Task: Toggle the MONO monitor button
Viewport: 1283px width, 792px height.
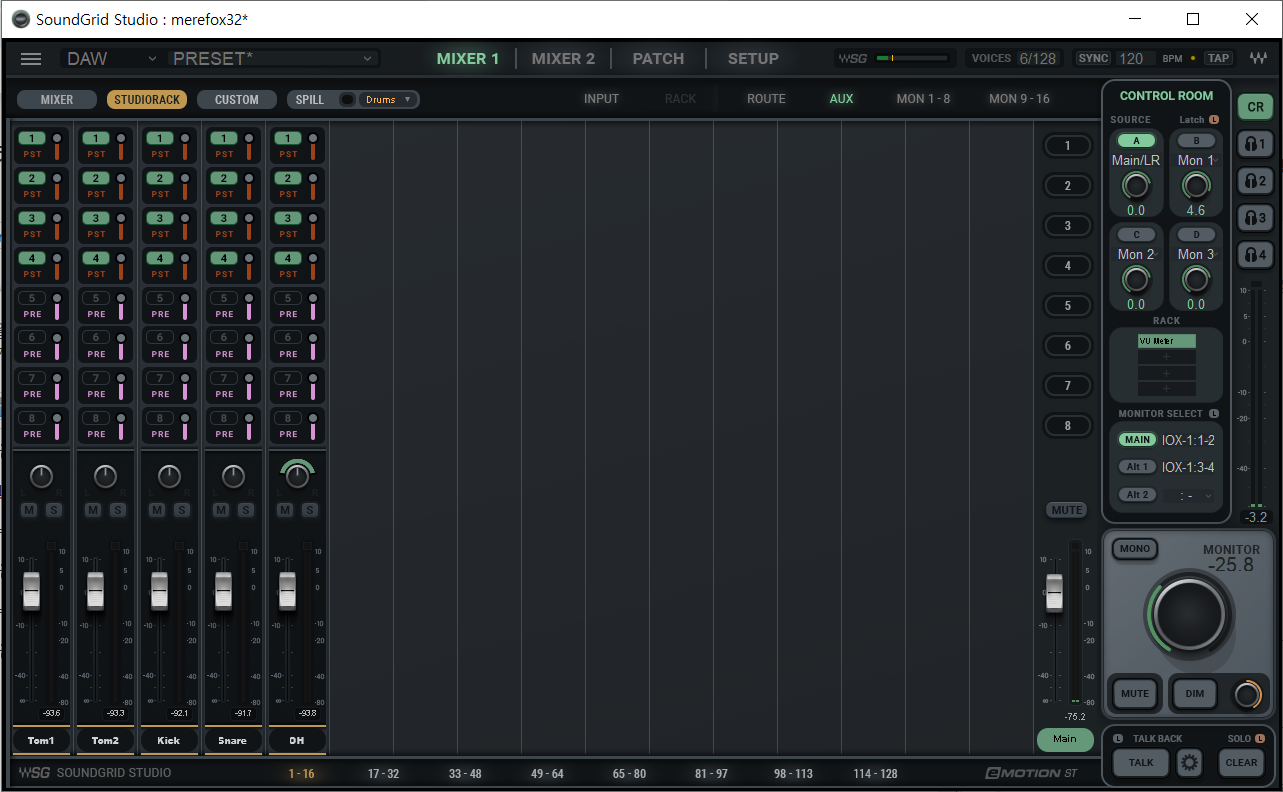Action: coord(1134,549)
